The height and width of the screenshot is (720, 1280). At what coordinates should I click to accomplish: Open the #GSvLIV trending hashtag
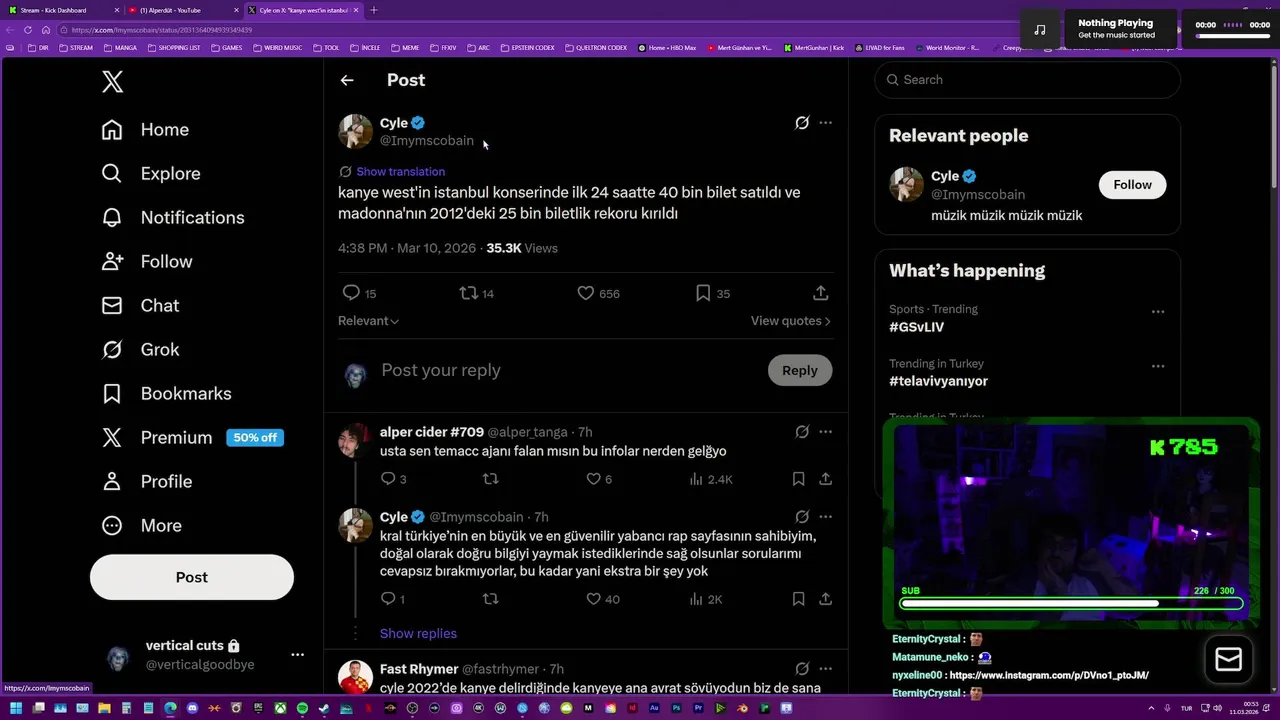[x=917, y=327]
